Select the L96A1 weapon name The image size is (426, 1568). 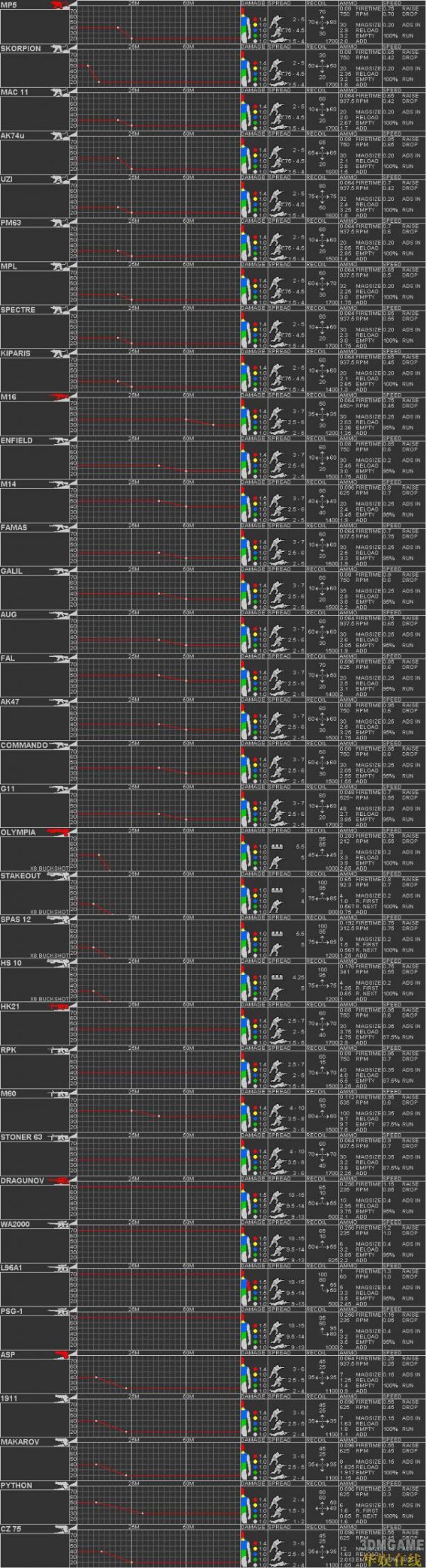point(12,1268)
